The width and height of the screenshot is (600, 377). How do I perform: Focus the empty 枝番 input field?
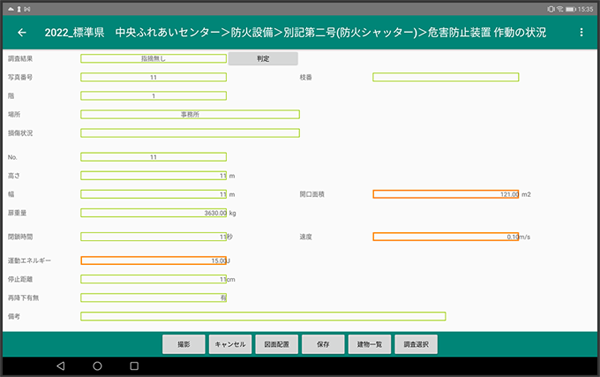[446, 77]
